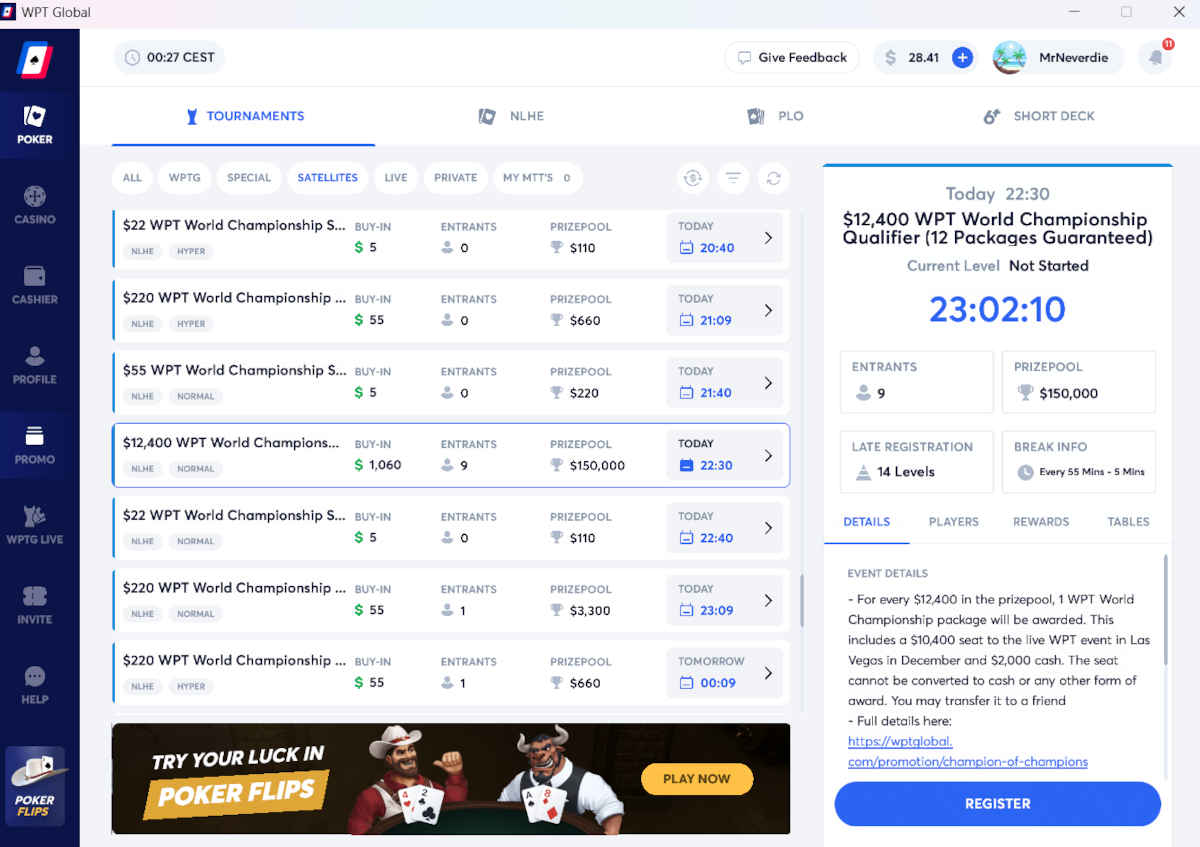Expand the 22:30 $12,400 qualifier row arrow

coord(768,455)
